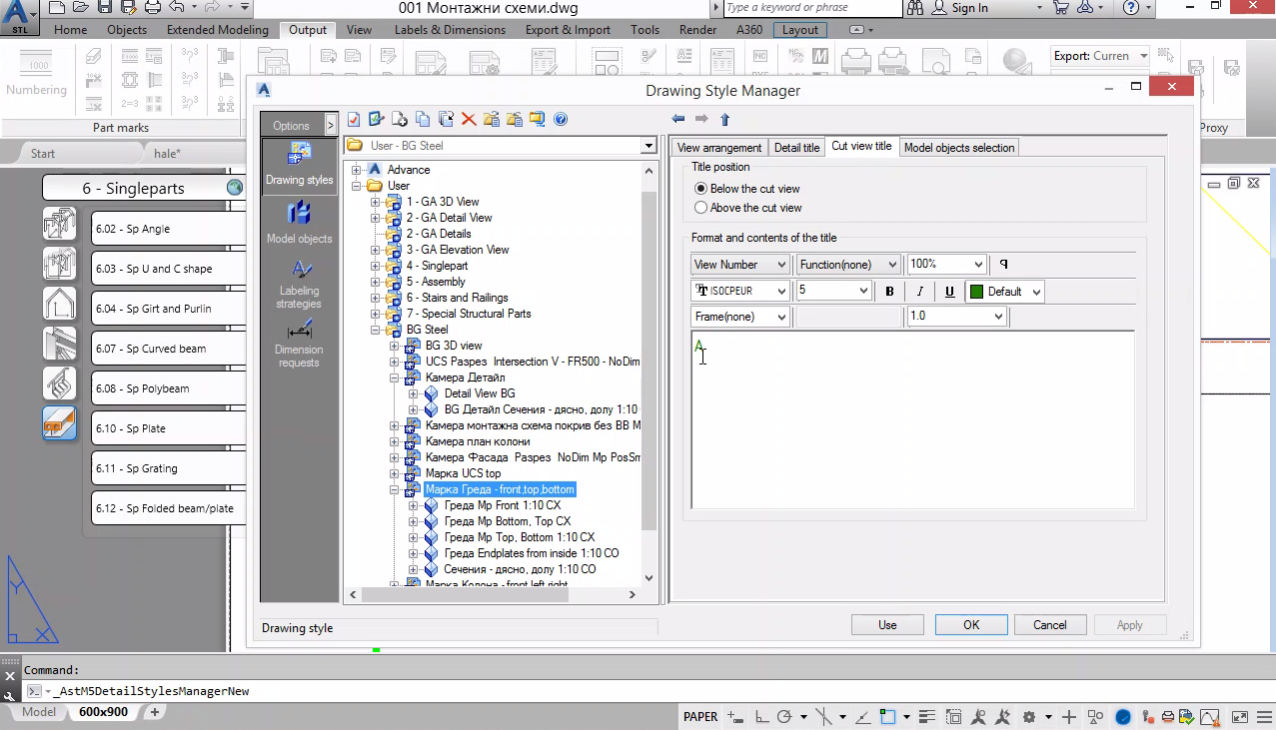The height and width of the screenshot is (730, 1276).
Task: Open the View Number dropdown
Action: coord(740,264)
